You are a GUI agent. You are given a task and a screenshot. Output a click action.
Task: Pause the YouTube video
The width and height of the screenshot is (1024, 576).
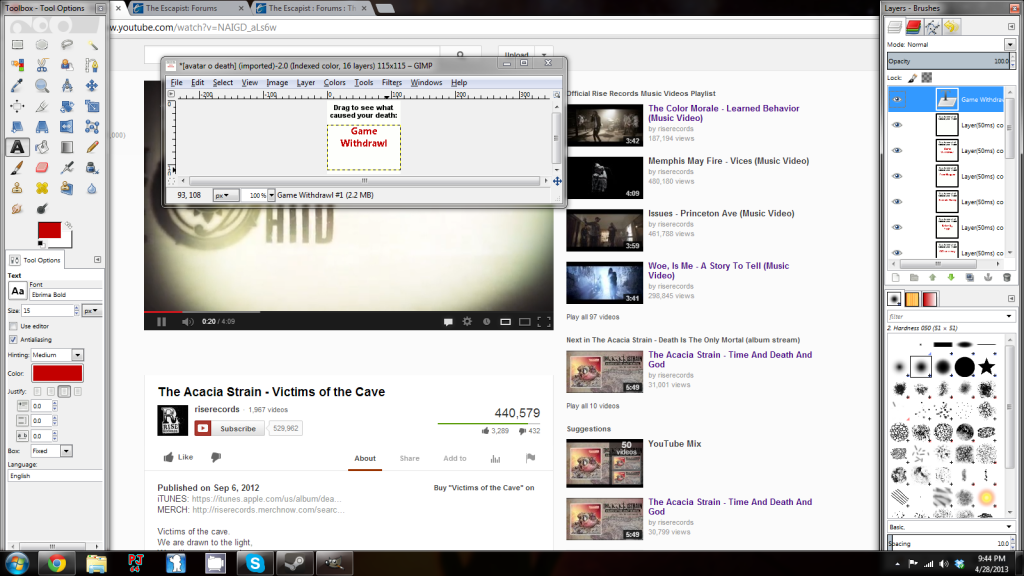pos(161,321)
